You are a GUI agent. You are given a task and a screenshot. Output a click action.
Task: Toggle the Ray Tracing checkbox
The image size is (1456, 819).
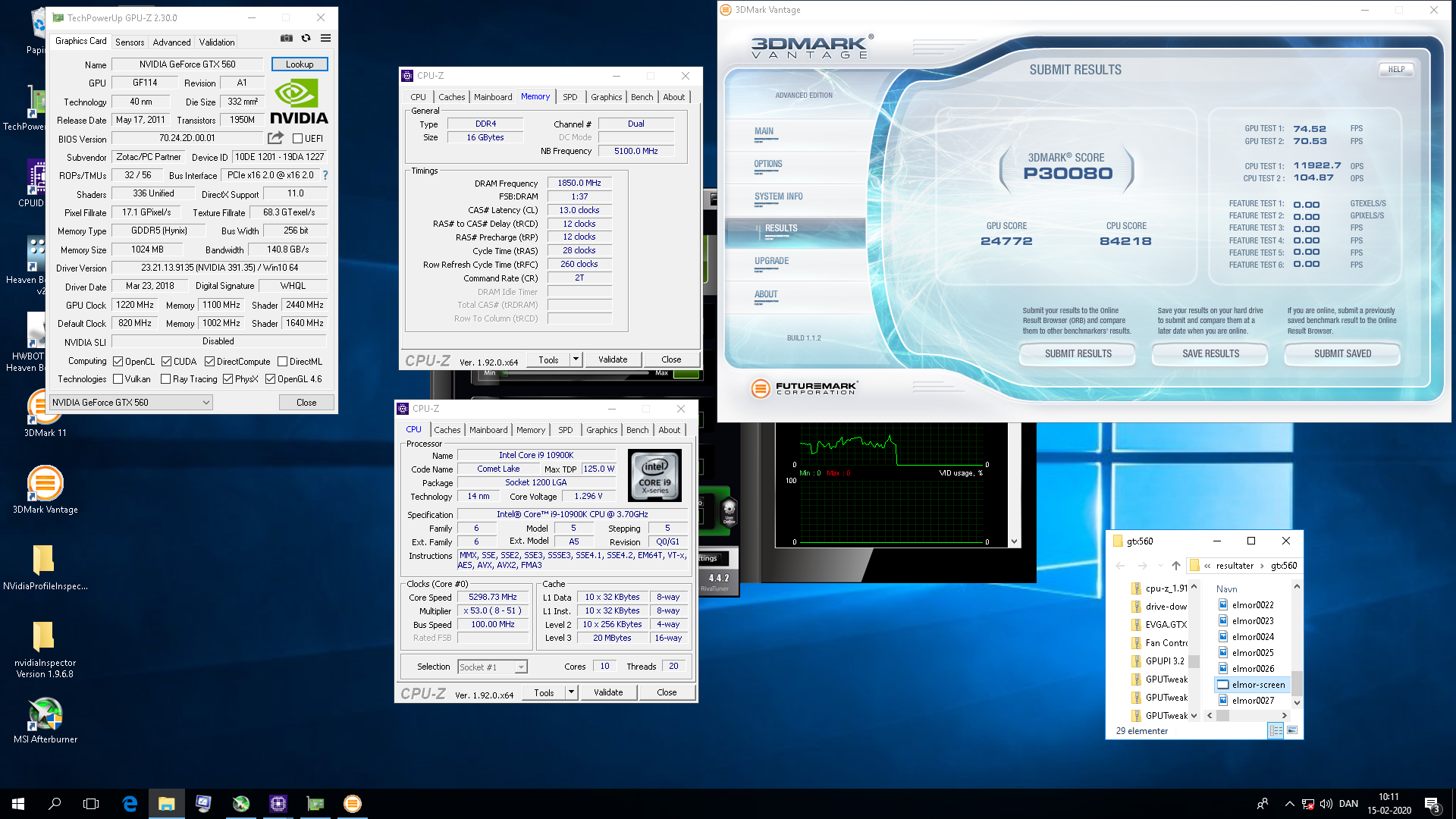pyautogui.click(x=166, y=379)
